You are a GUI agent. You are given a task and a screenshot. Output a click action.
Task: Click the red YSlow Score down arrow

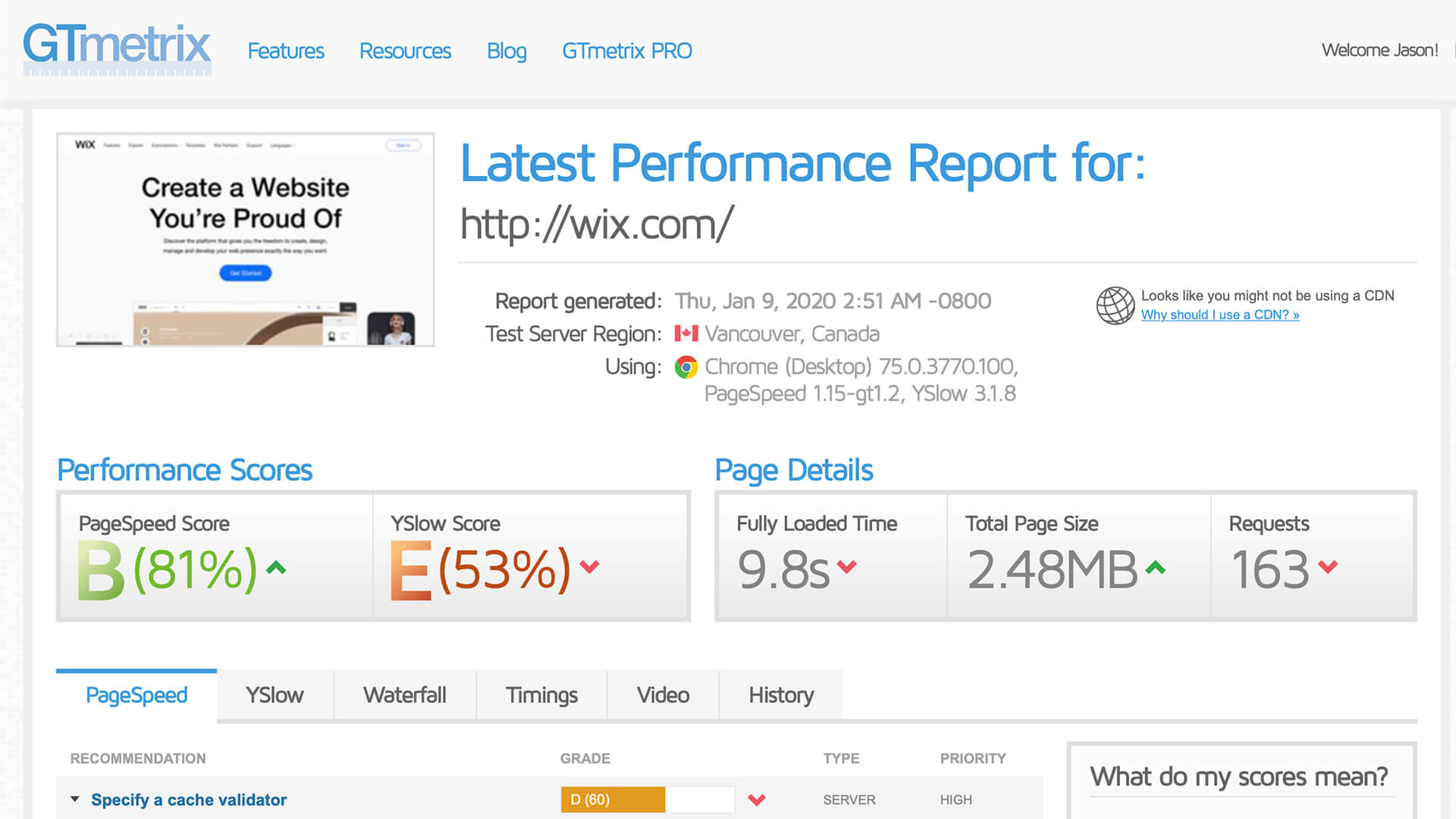tap(589, 566)
